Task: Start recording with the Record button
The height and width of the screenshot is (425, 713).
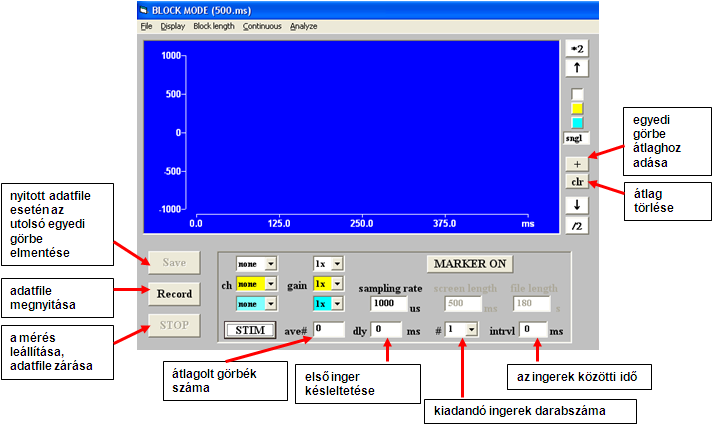Action: 174,294
